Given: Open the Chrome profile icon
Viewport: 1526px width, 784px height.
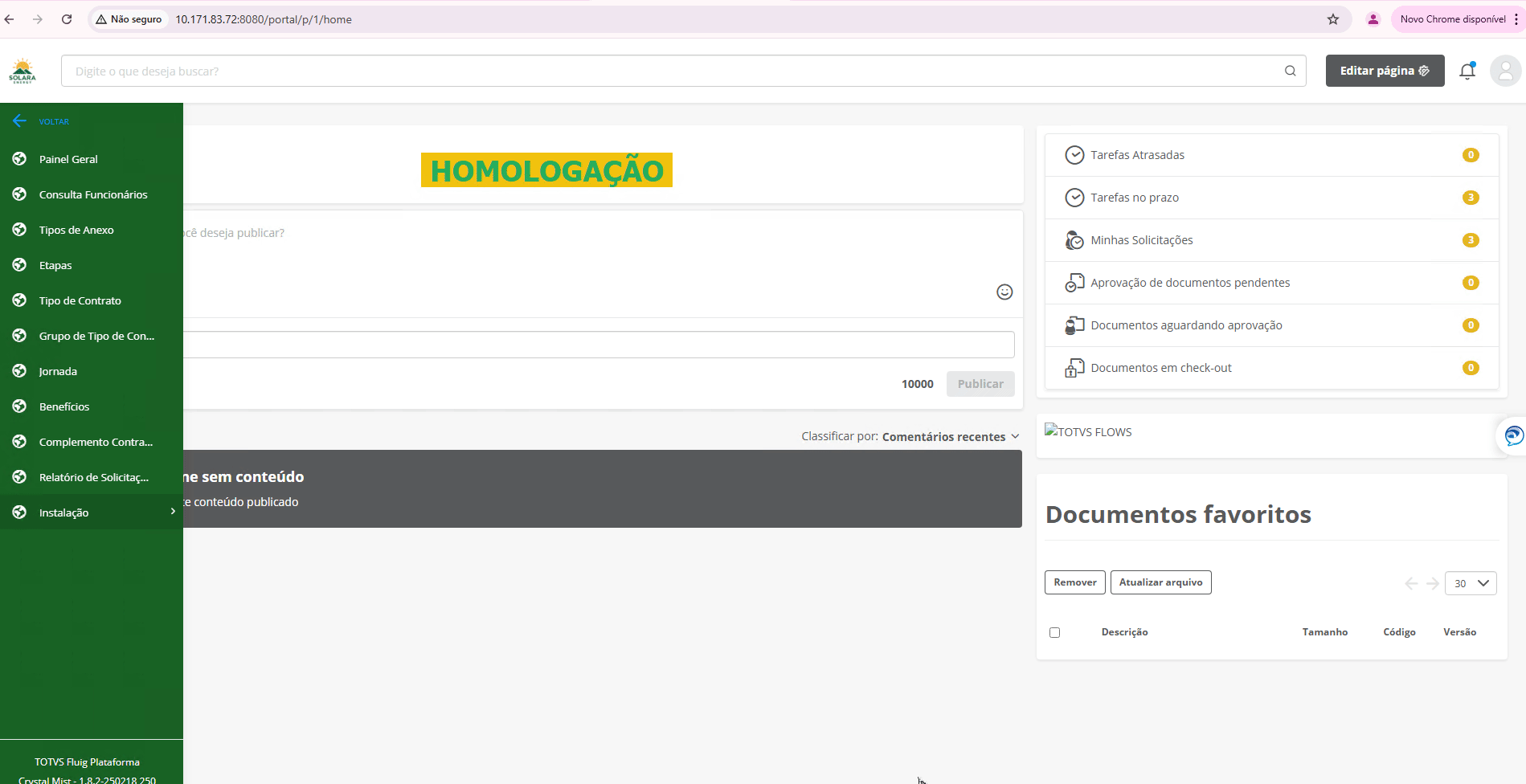Looking at the screenshot, I should 1373,19.
